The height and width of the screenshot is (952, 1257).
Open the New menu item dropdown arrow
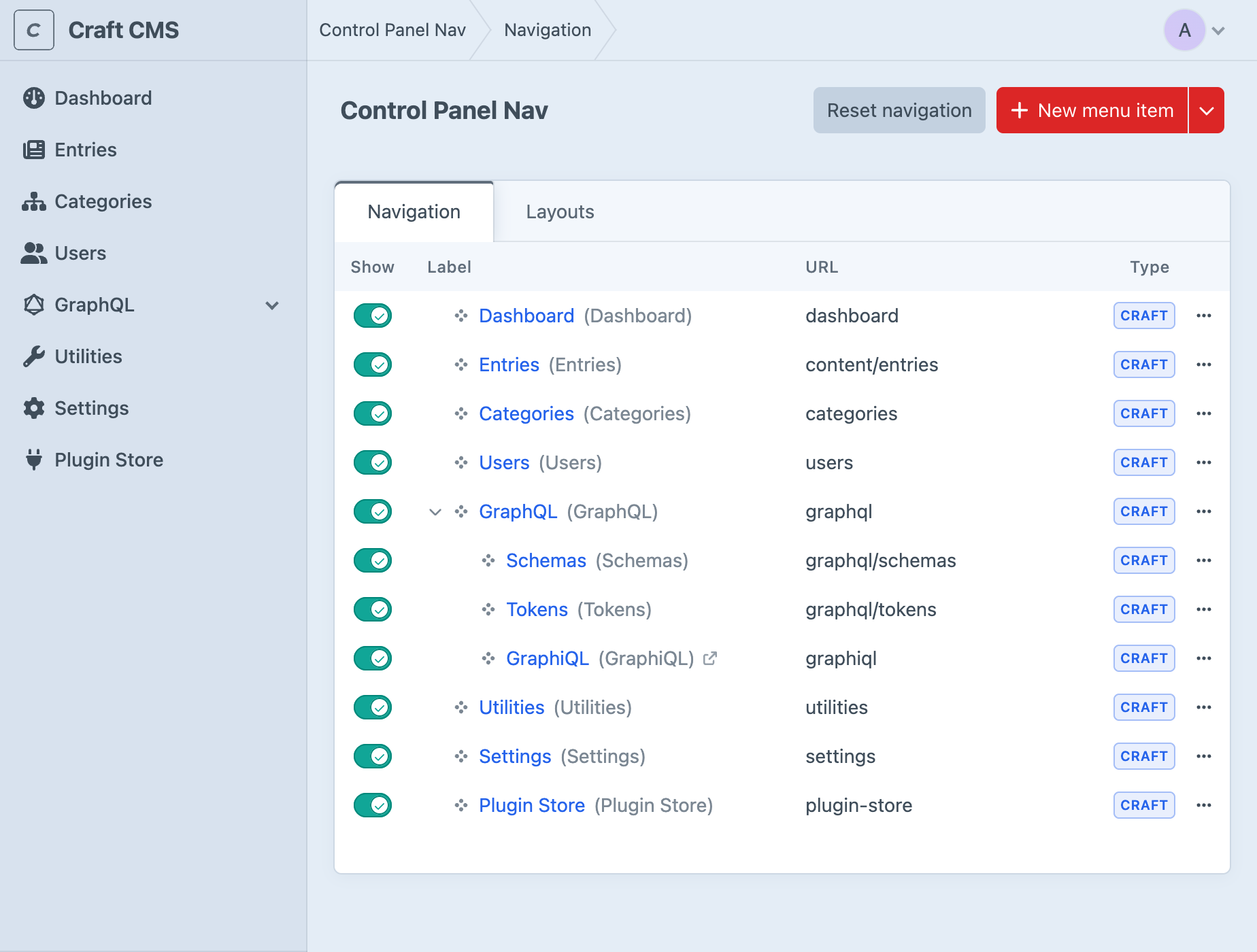[1207, 110]
